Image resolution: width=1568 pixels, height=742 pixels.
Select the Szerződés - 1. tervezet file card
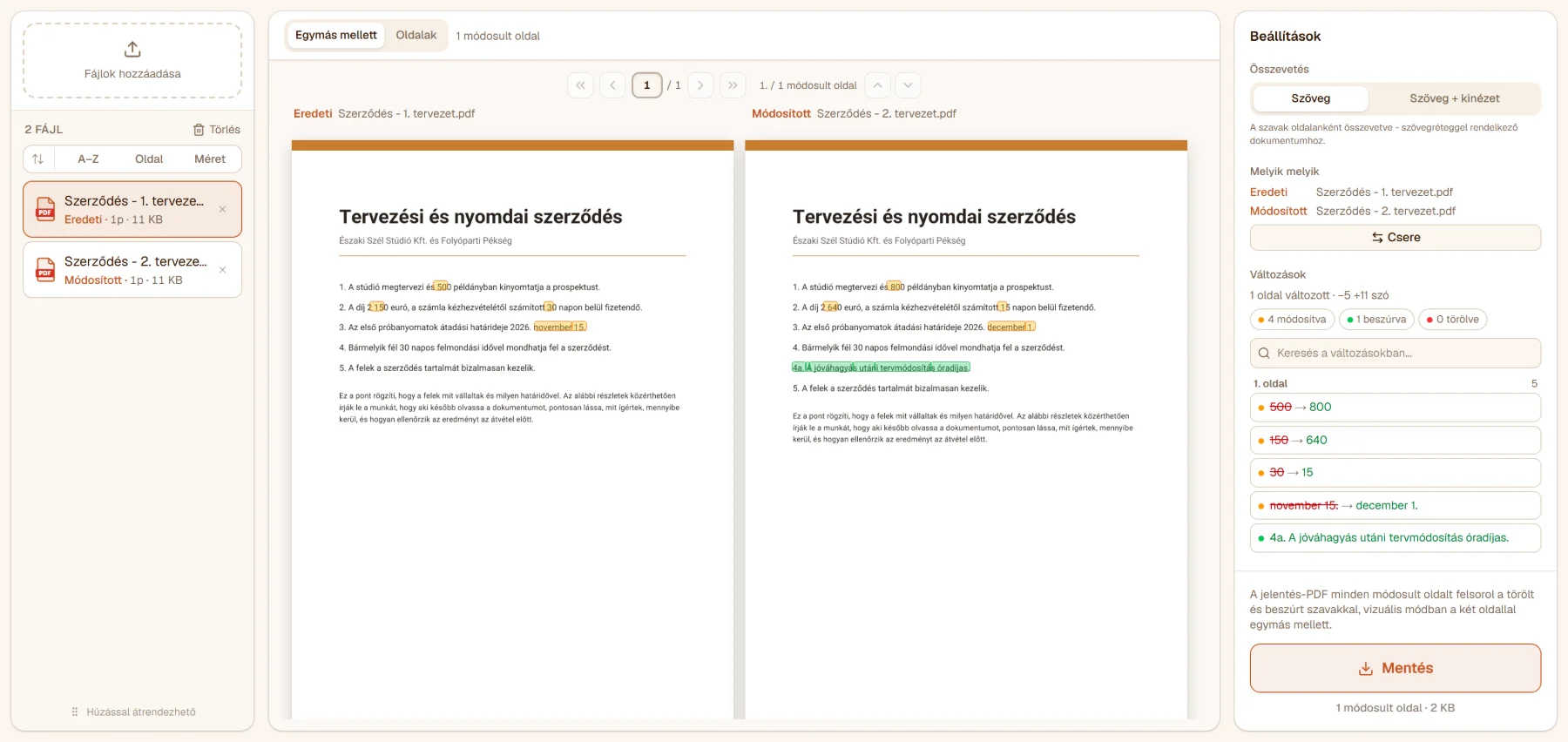(x=132, y=209)
